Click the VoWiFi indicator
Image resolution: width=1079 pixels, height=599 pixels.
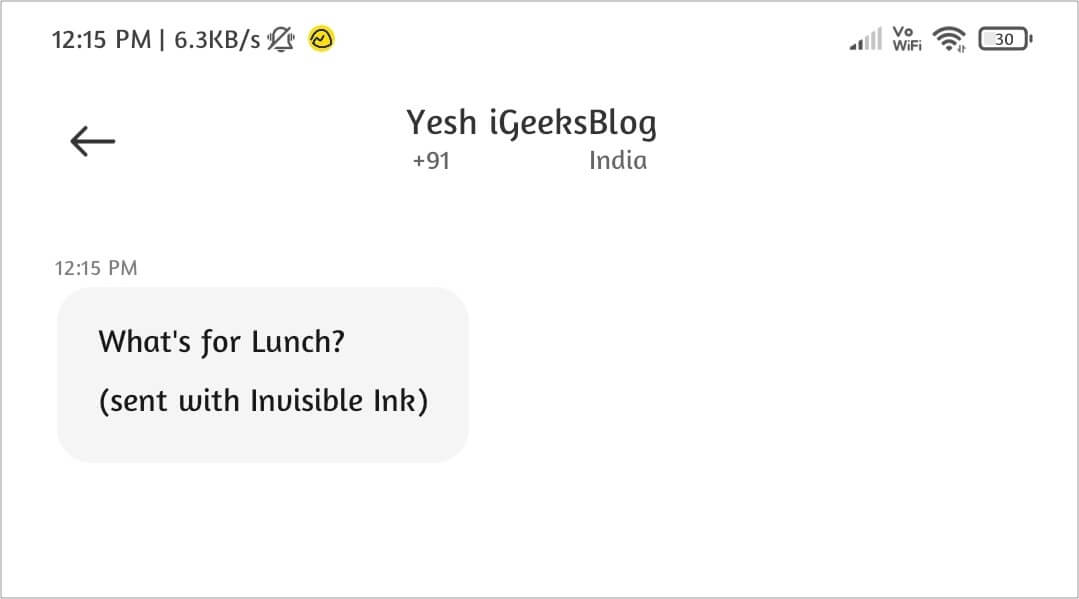click(907, 40)
